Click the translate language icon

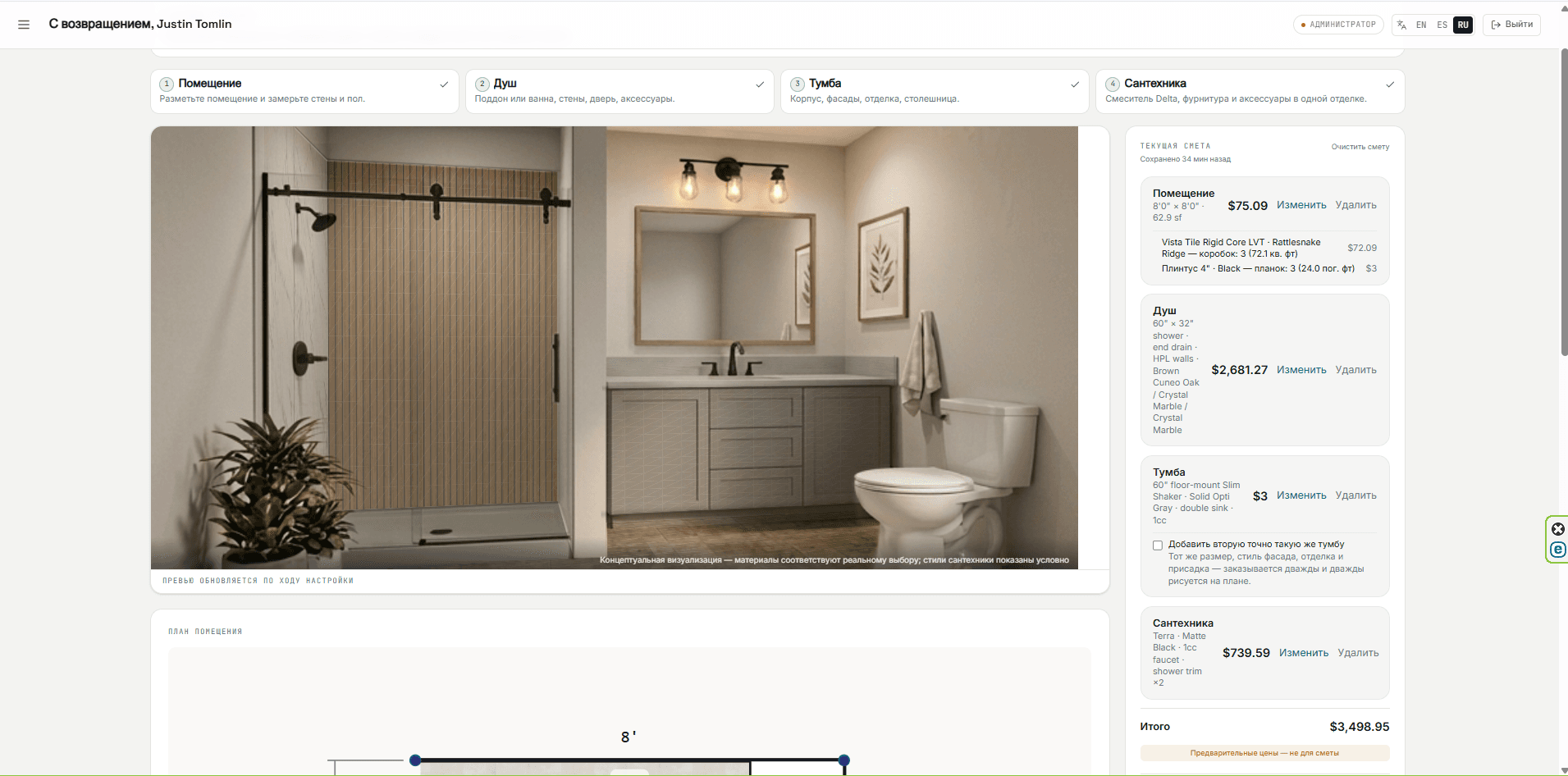(x=1401, y=25)
